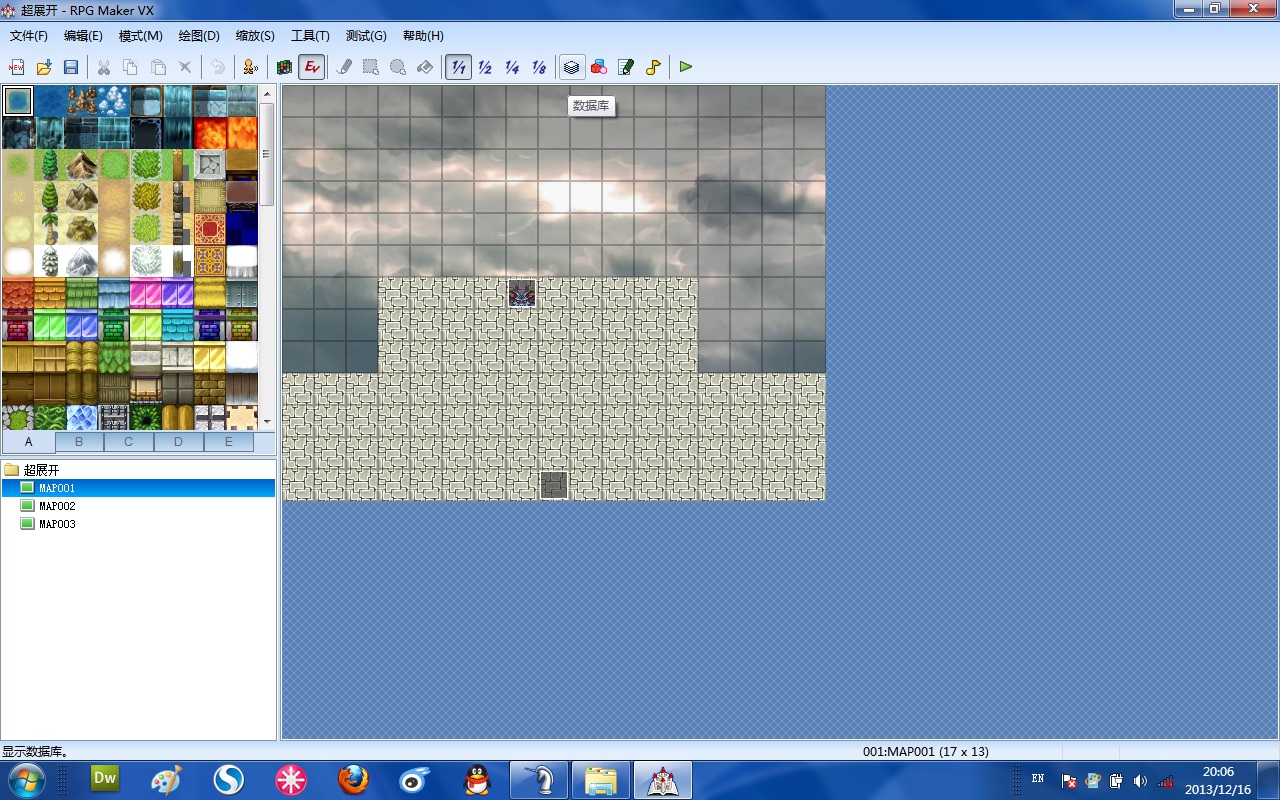
Task: Select the Ellipse drawing tool
Action: [398, 67]
